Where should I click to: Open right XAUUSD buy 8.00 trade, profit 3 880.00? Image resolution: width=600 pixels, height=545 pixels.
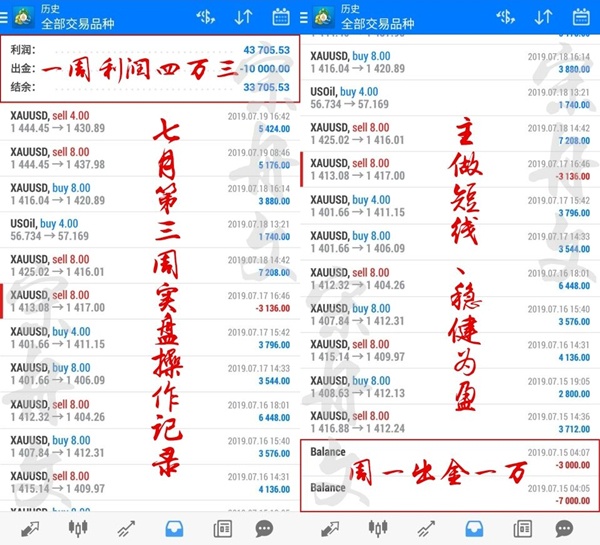click(450, 62)
